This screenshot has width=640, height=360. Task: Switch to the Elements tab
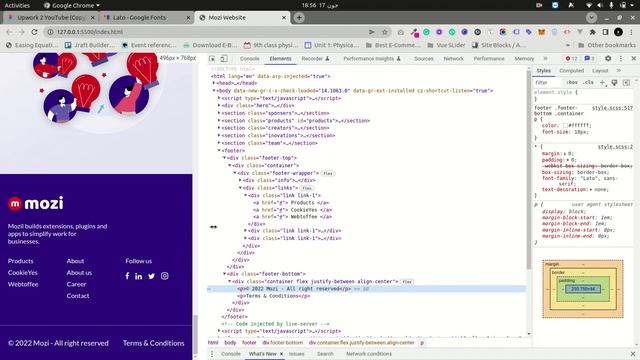(280, 59)
